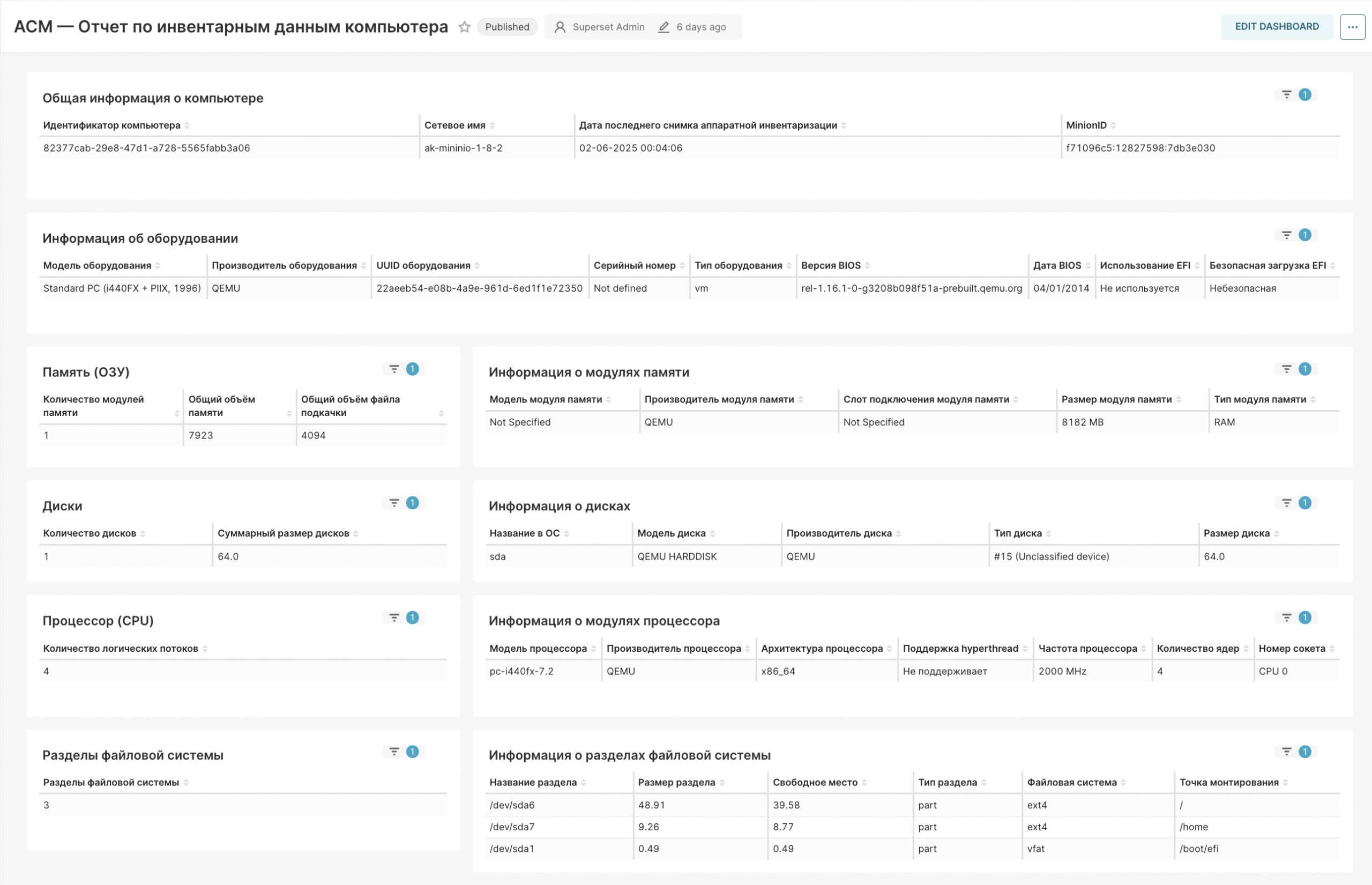
Task: Open the three-dots dashboard actions menu
Action: point(1352,27)
